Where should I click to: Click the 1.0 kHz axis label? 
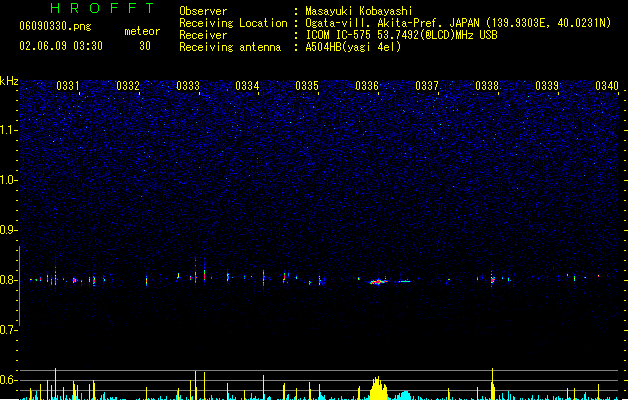click(8, 180)
